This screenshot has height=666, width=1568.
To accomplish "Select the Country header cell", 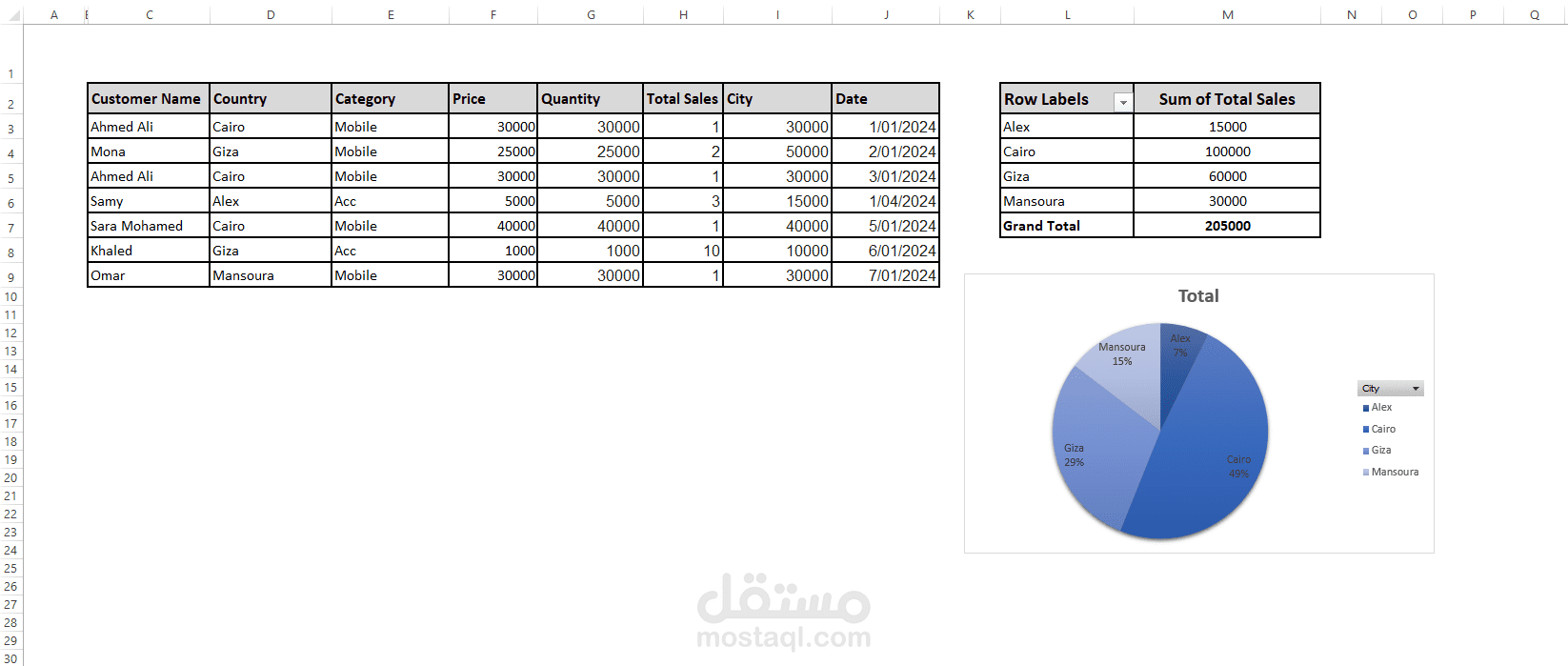I will point(271,99).
